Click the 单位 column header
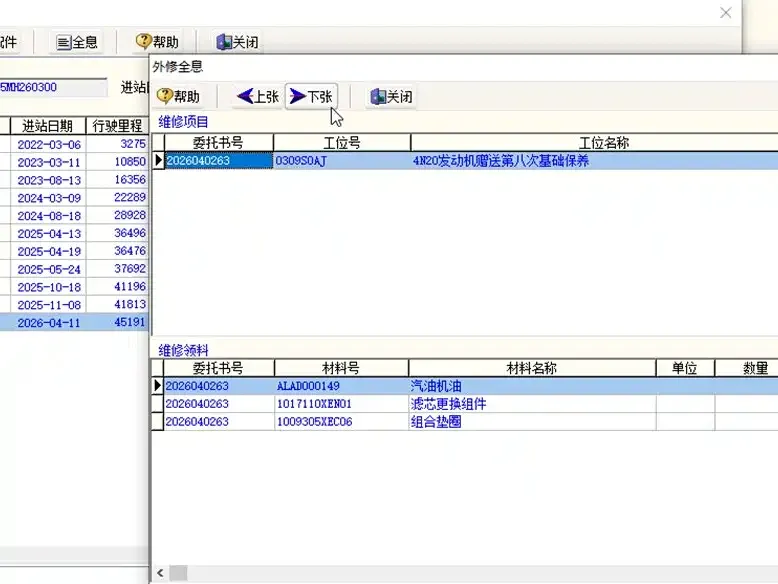The width and height of the screenshot is (778, 584). [x=685, y=368]
